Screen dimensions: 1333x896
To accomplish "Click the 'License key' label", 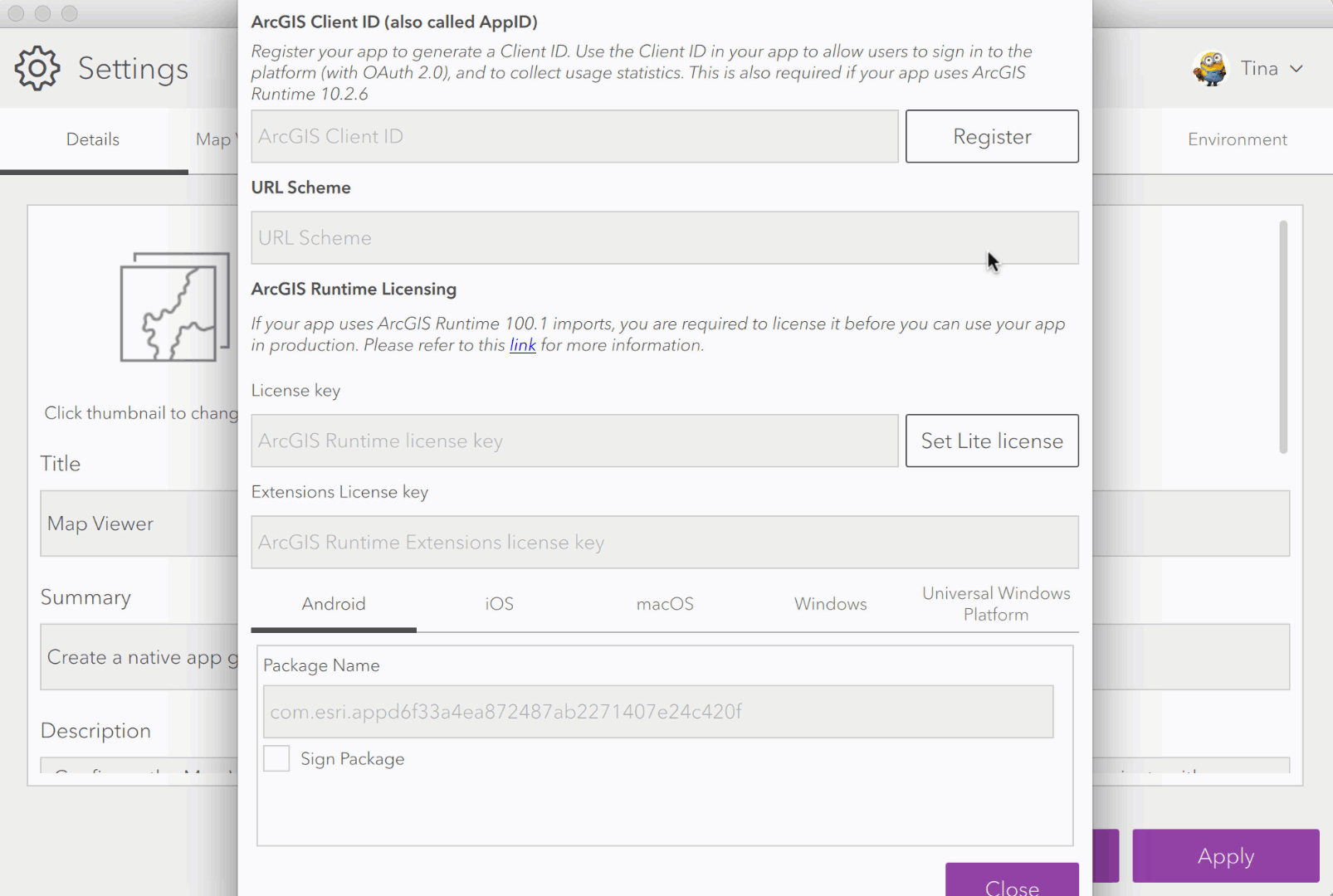I will pyautogui.click(x=295, y=391).
